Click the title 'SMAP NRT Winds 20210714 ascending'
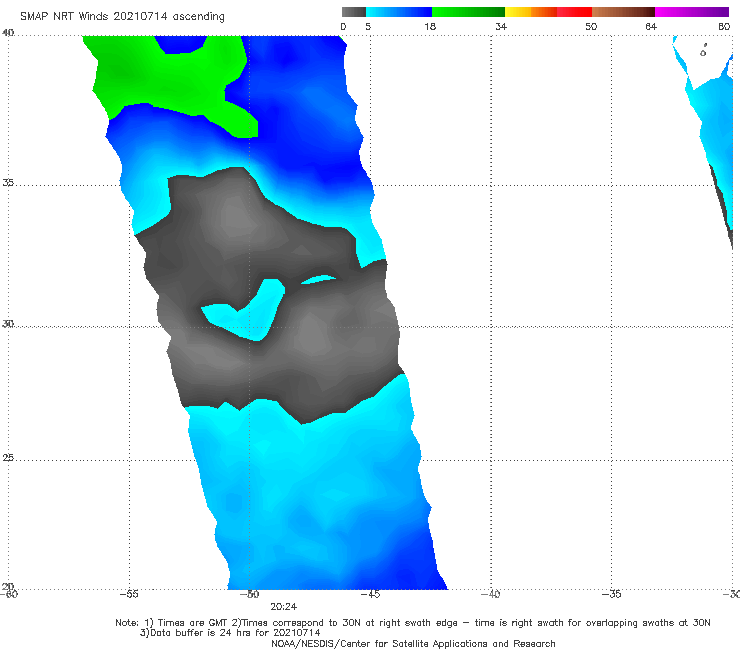Screen dimensions: 740x650 tap(122, 16)
